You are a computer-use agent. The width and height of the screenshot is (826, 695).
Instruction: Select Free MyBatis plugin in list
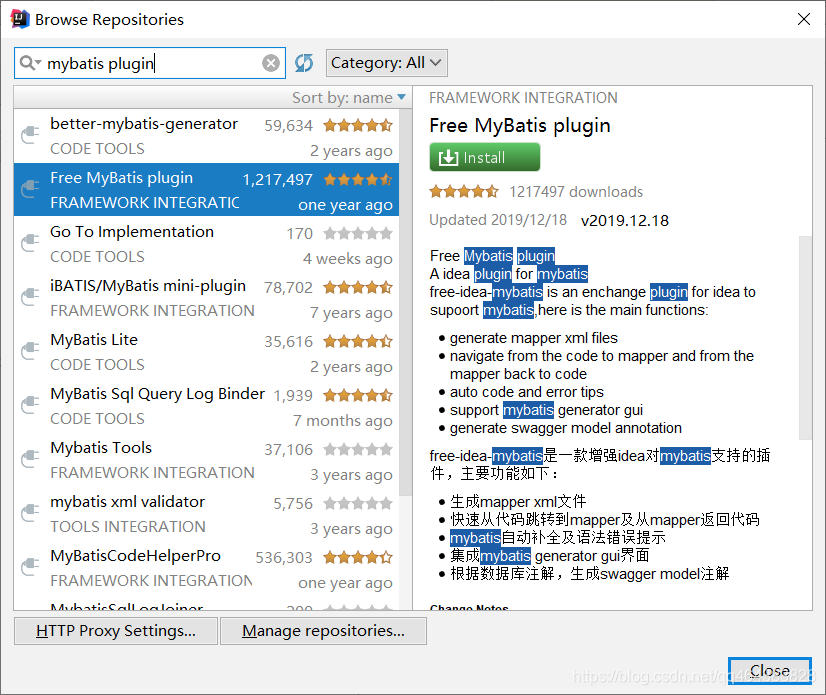[206, 190]
